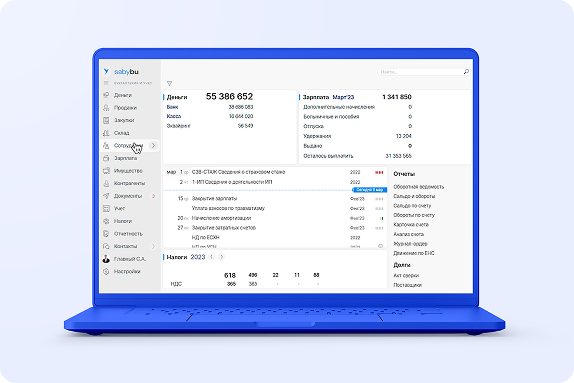Expand the Контакты submenu arrow
574x383 pixels.
153,246
